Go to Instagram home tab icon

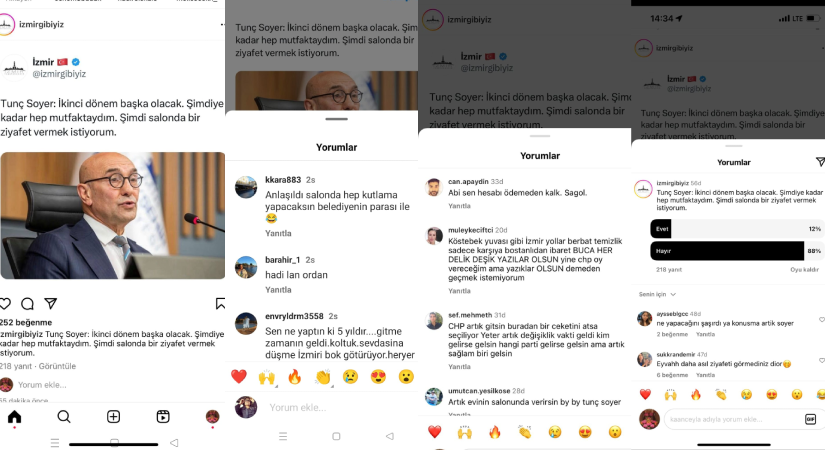click(x=15, y=417)
